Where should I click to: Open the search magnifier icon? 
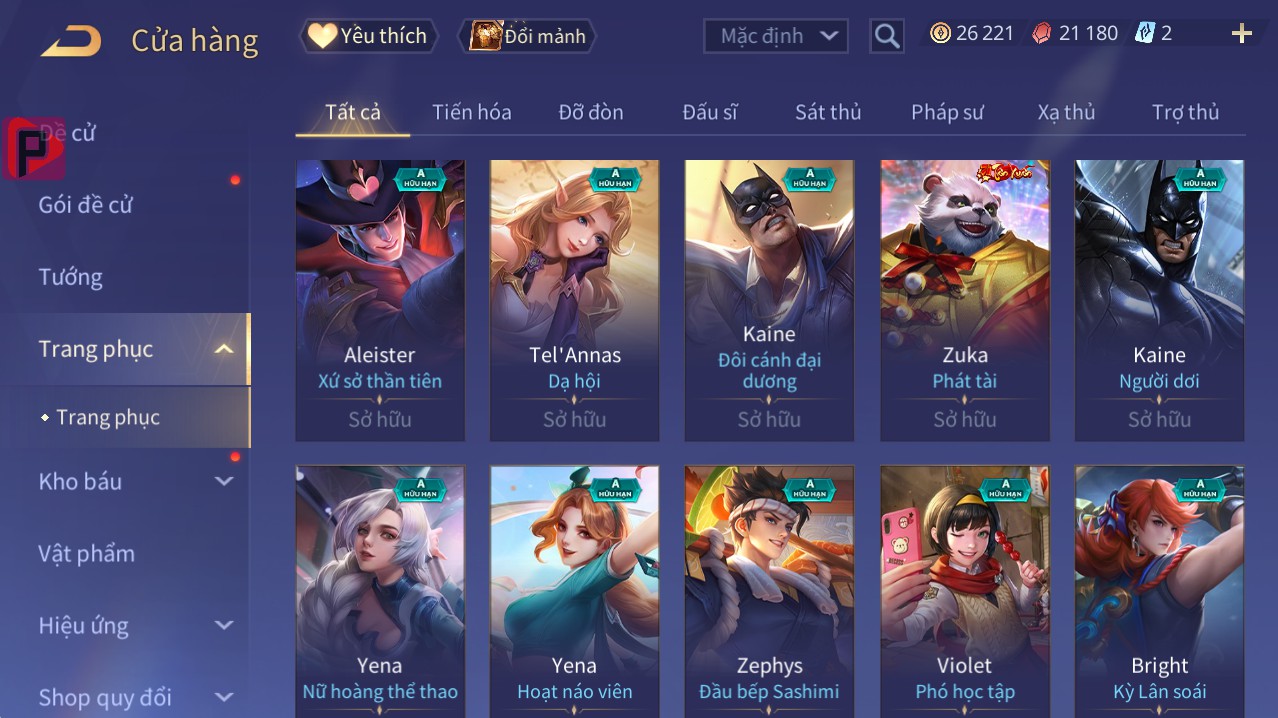pos(887,36)
